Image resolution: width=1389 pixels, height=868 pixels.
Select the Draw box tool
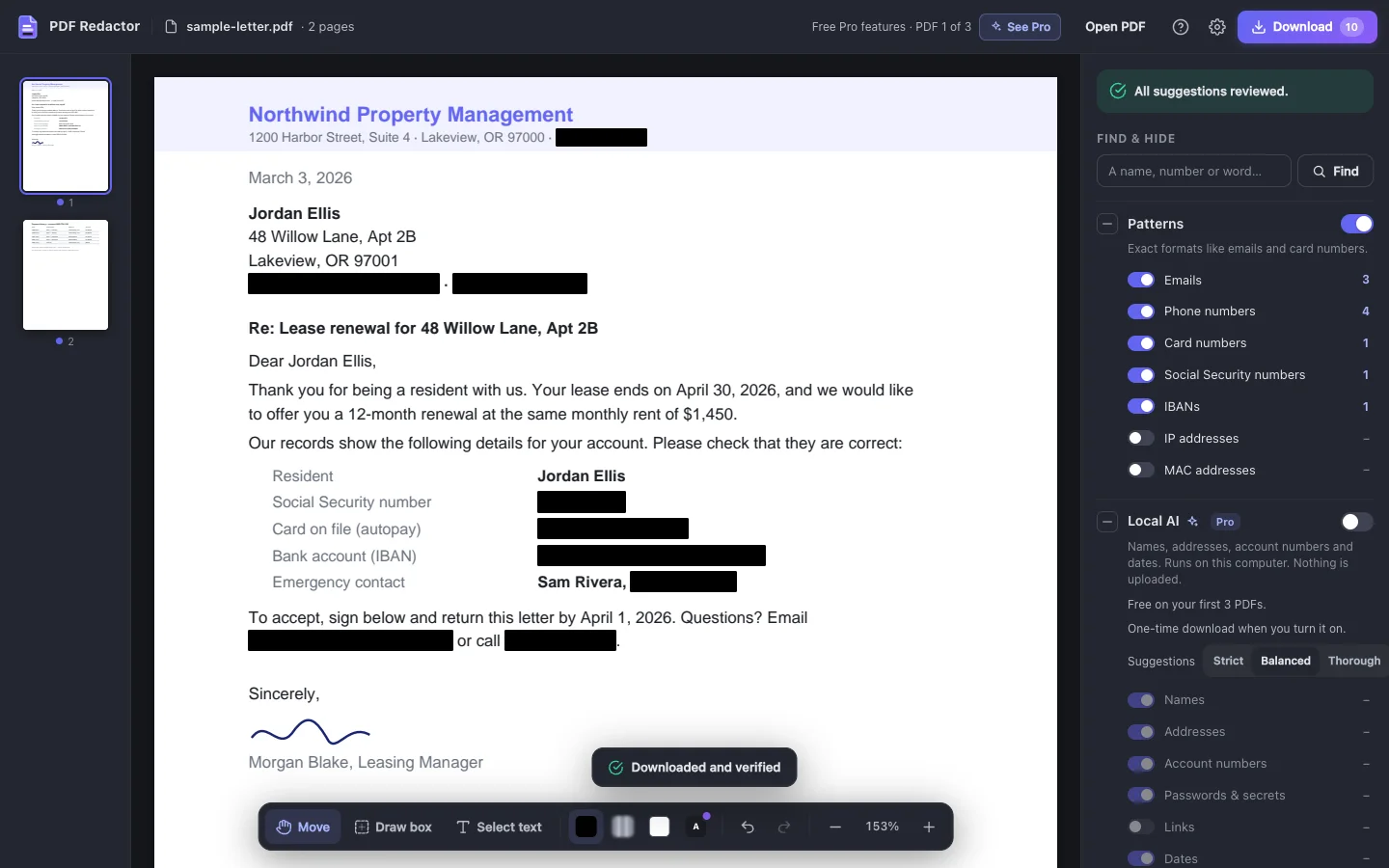click(x=393, y=827)
